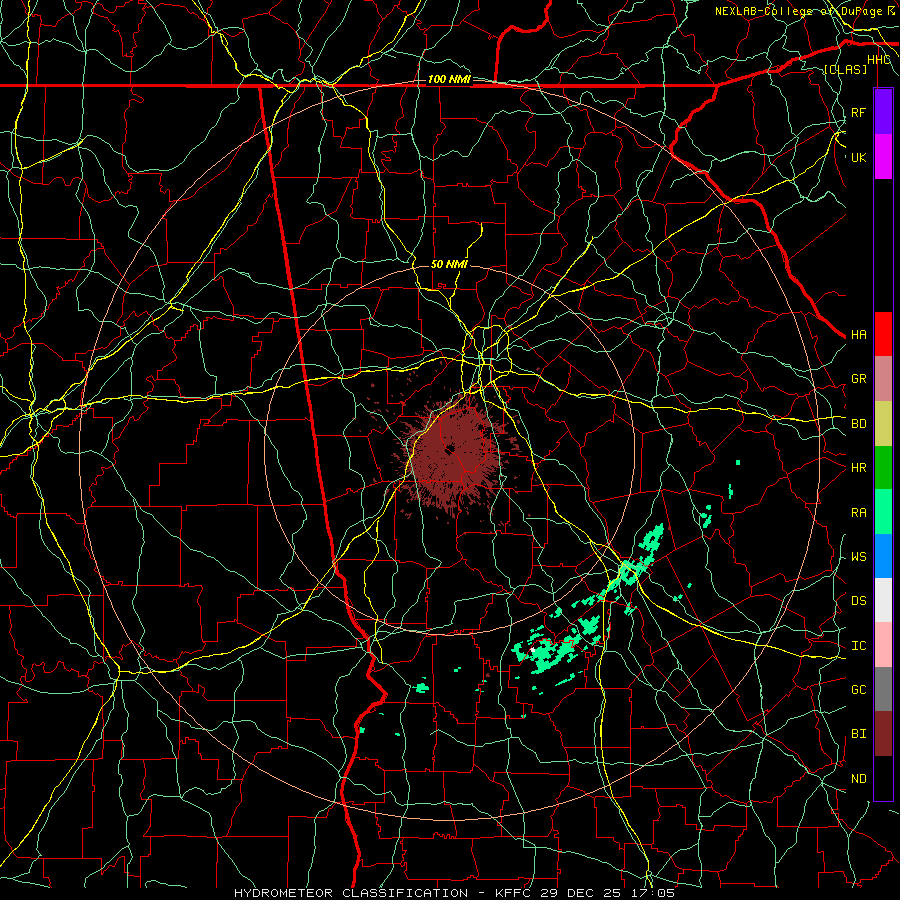Select the WS blue legend swatch

883,556
